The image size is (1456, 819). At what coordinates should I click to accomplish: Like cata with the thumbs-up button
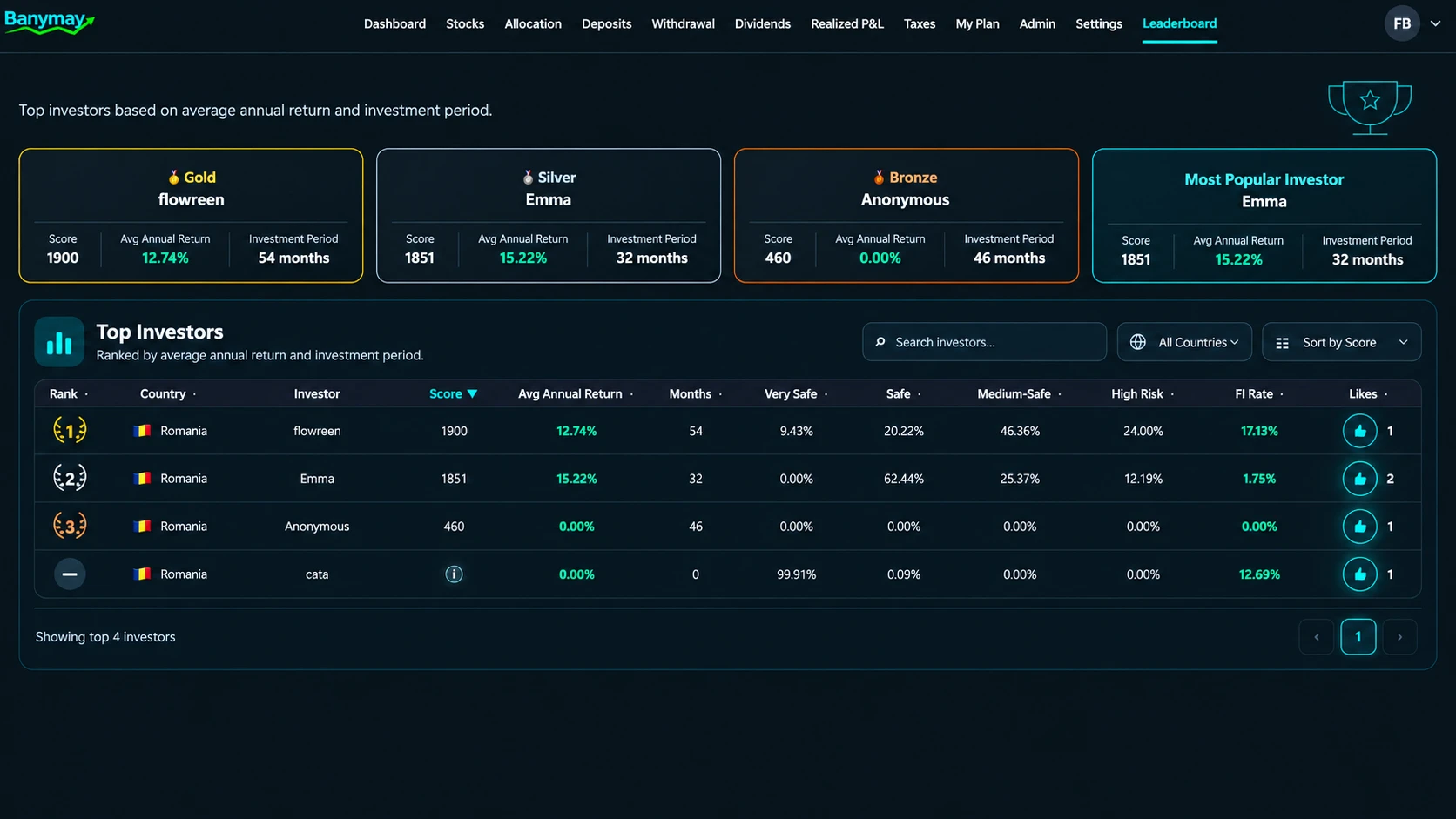point(1359,574)
